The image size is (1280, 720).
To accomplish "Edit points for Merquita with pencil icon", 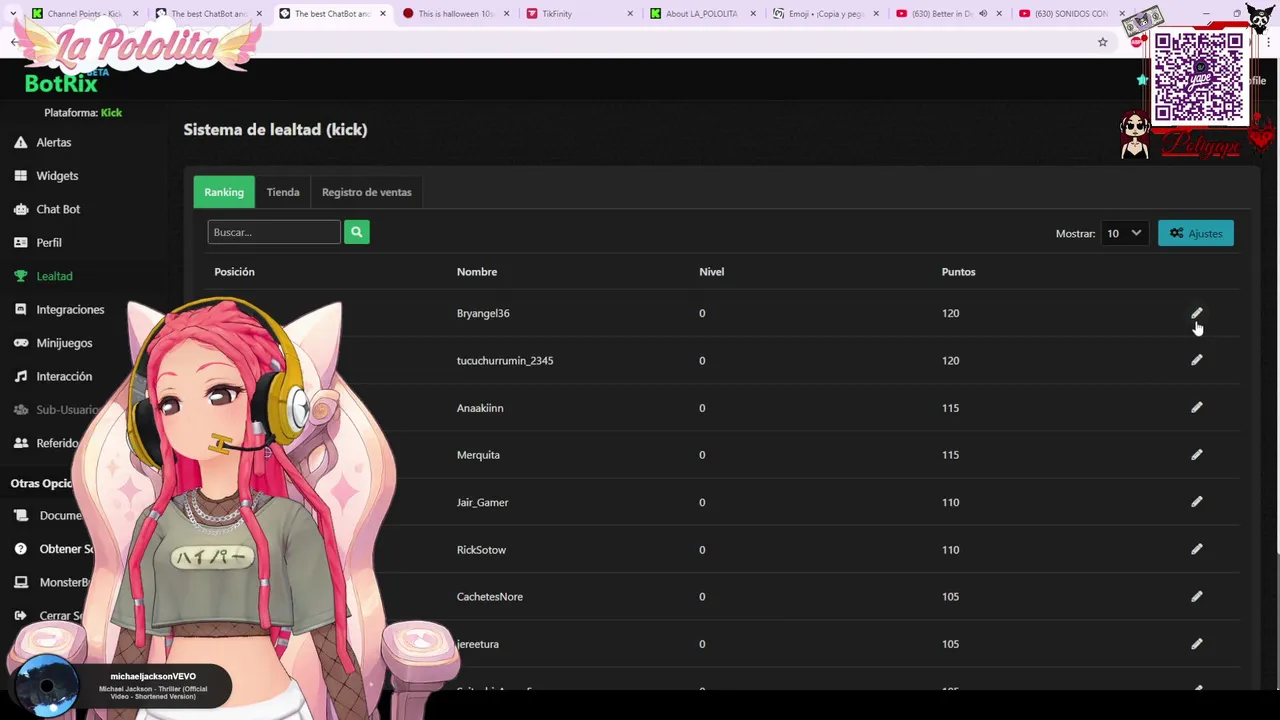I will coord(1196,454).
